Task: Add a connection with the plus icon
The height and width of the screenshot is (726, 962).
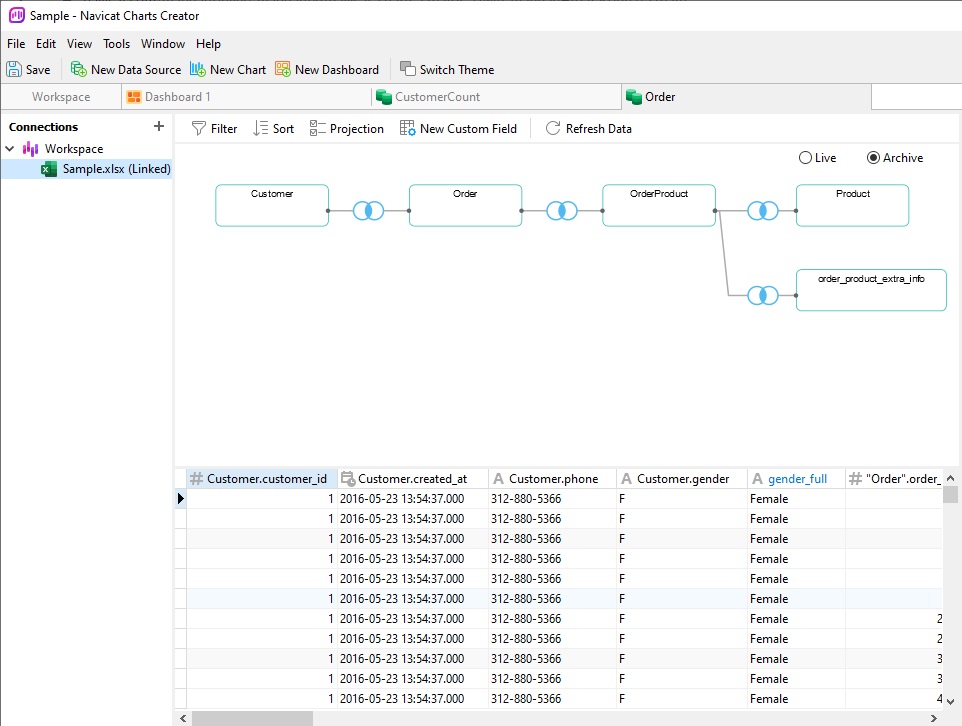Action: [x=159, y=126]
